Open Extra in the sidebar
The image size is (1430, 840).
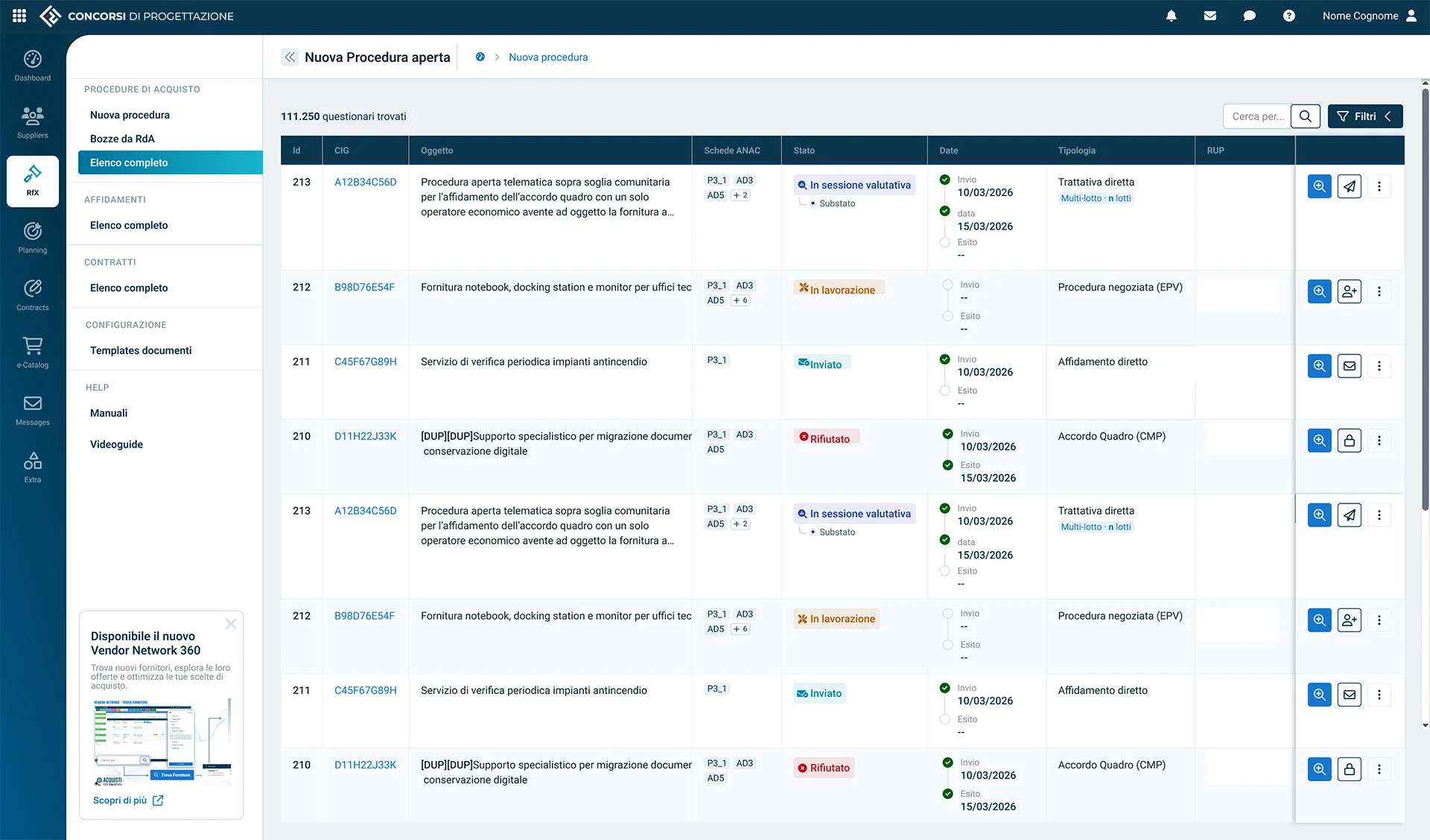pyautogui.click(x=33, y=467)
